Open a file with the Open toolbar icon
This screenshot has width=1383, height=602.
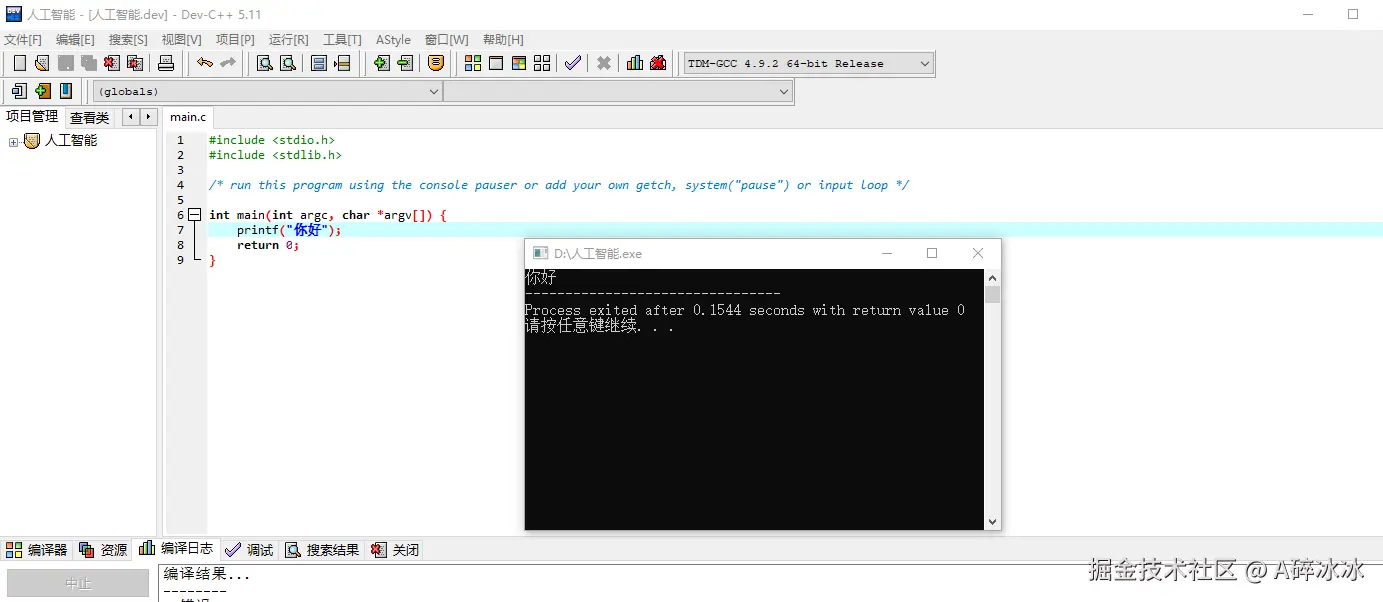(x=42, y=63)
